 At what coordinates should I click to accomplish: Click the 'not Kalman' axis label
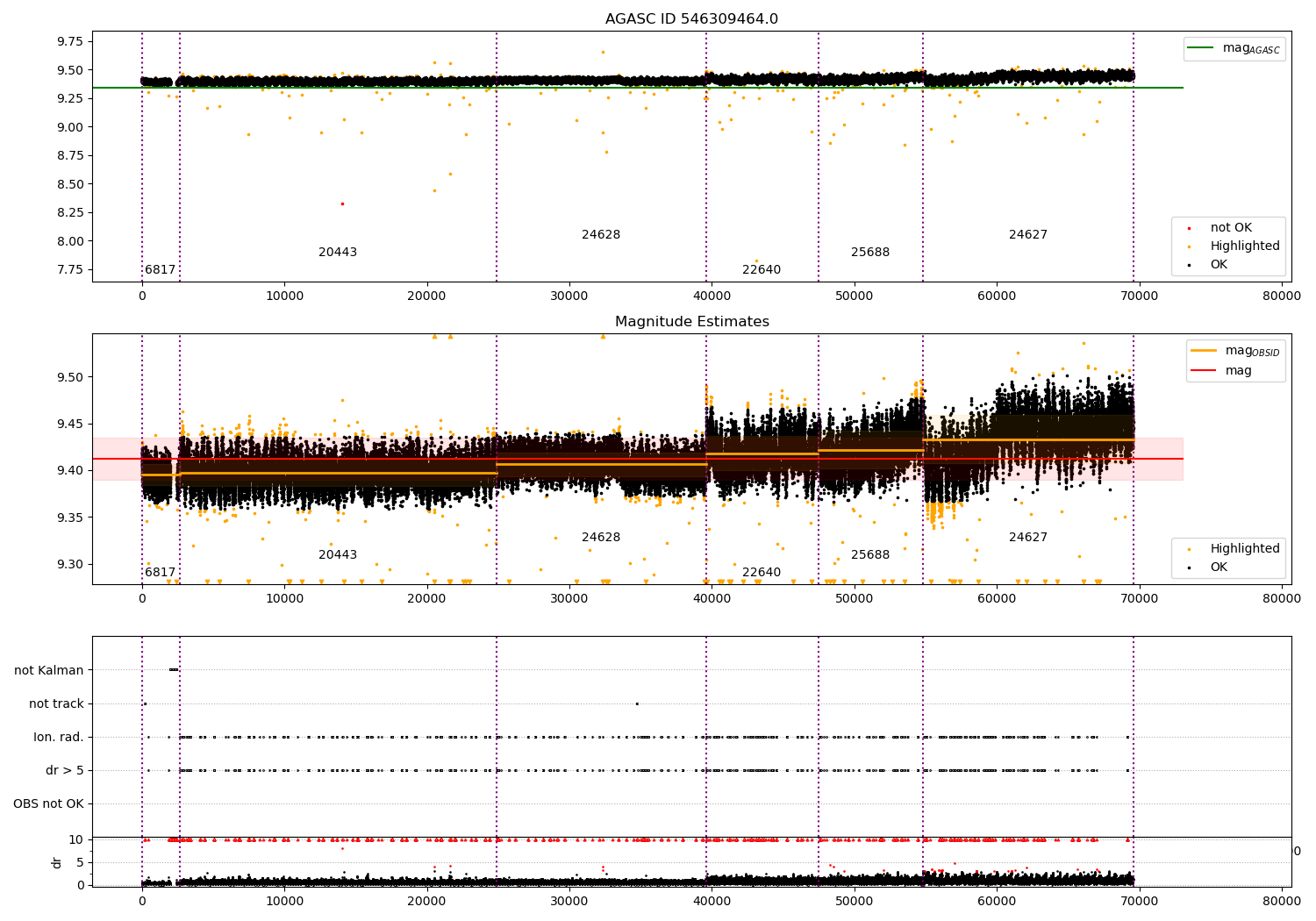(49, 670)
